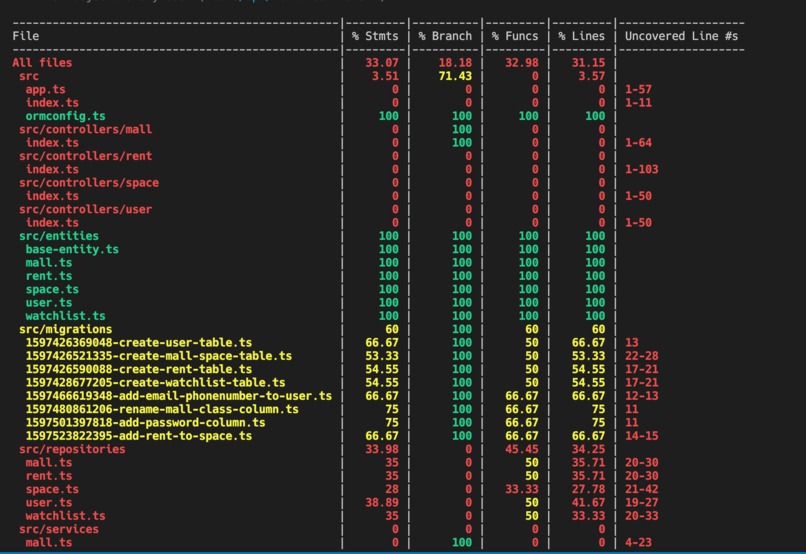Click the '% Funcs' column header
Viewport: 806px width, 554px height.
[x=515, y=36]
